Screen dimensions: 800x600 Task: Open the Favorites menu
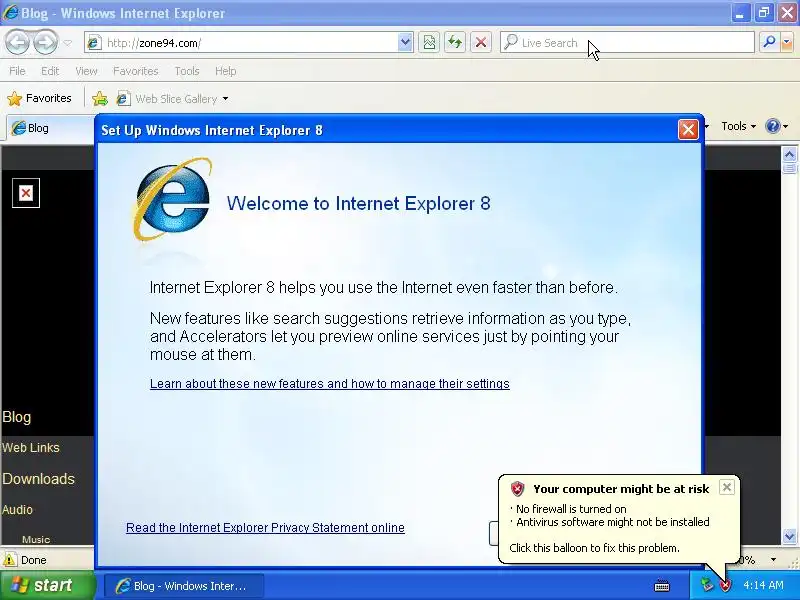136,71
